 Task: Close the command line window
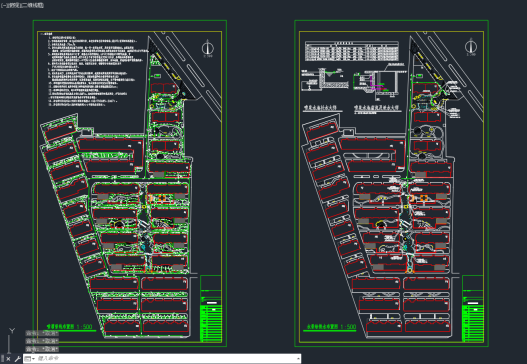coord(8,359)
